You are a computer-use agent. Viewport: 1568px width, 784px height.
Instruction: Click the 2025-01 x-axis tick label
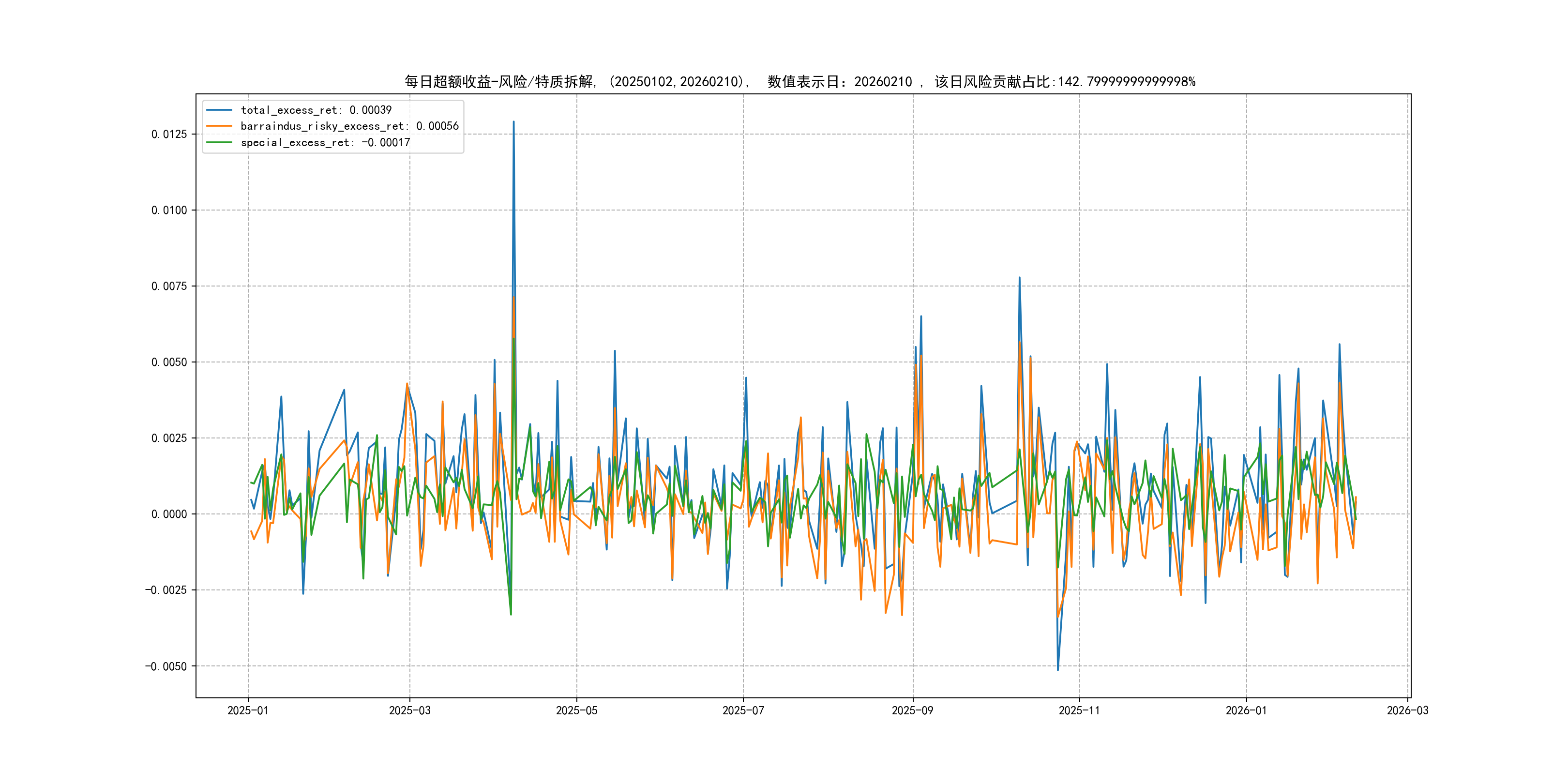248,710
